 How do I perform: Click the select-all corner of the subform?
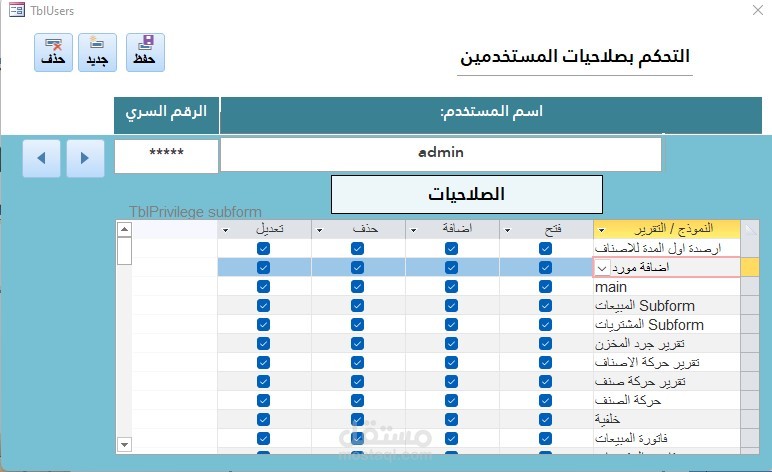749,229
